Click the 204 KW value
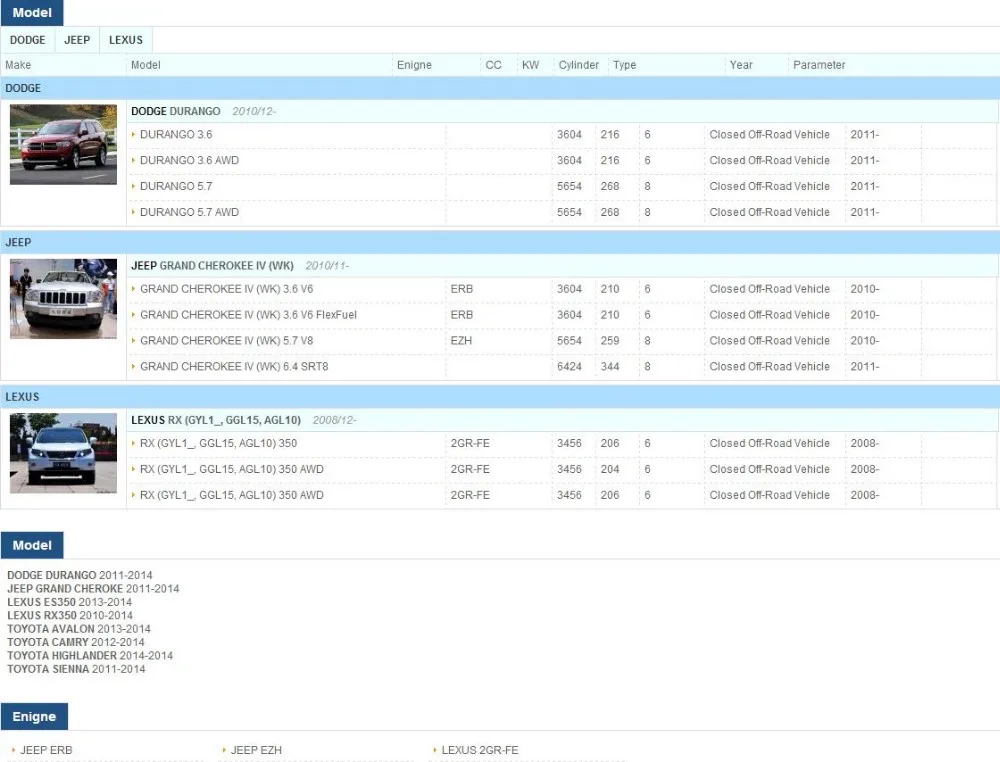Screen dimensions: 1000x762 click(x=610, y=469)
